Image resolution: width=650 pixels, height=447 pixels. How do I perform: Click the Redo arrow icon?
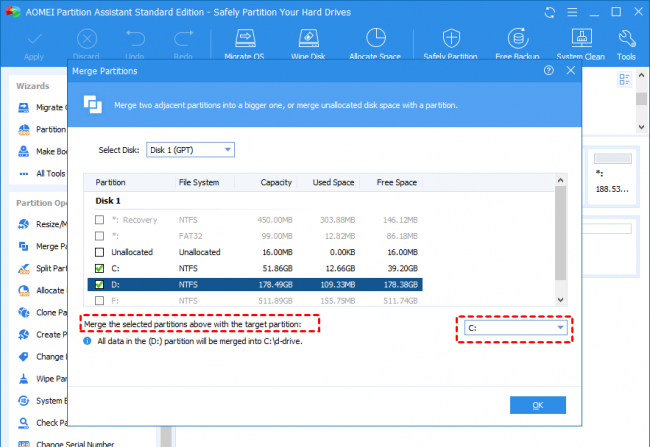coord(183,39)
